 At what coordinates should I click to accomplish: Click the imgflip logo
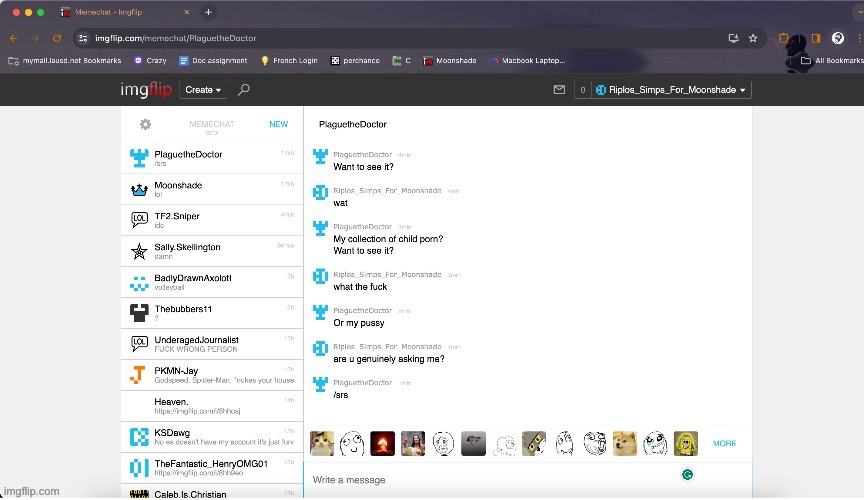point(147,90)
